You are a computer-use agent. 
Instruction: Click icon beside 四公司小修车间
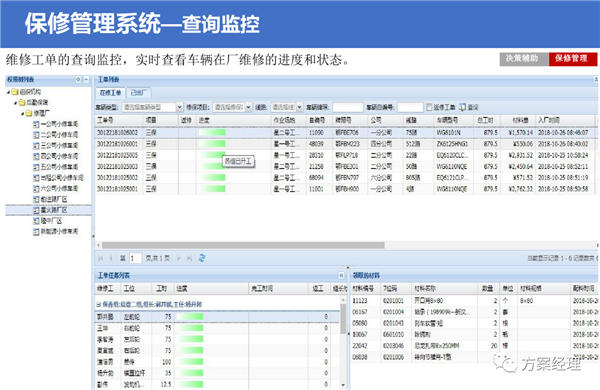pos(36,156)
